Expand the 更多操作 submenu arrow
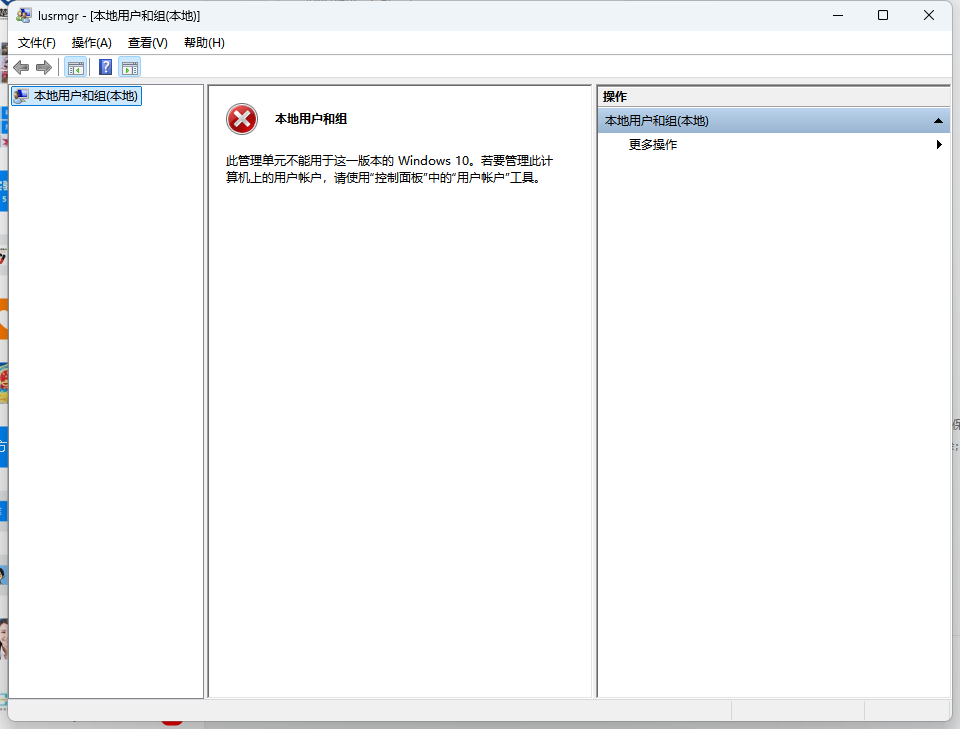The width and height of the screenshot is (960, 729). click(939, 144)
